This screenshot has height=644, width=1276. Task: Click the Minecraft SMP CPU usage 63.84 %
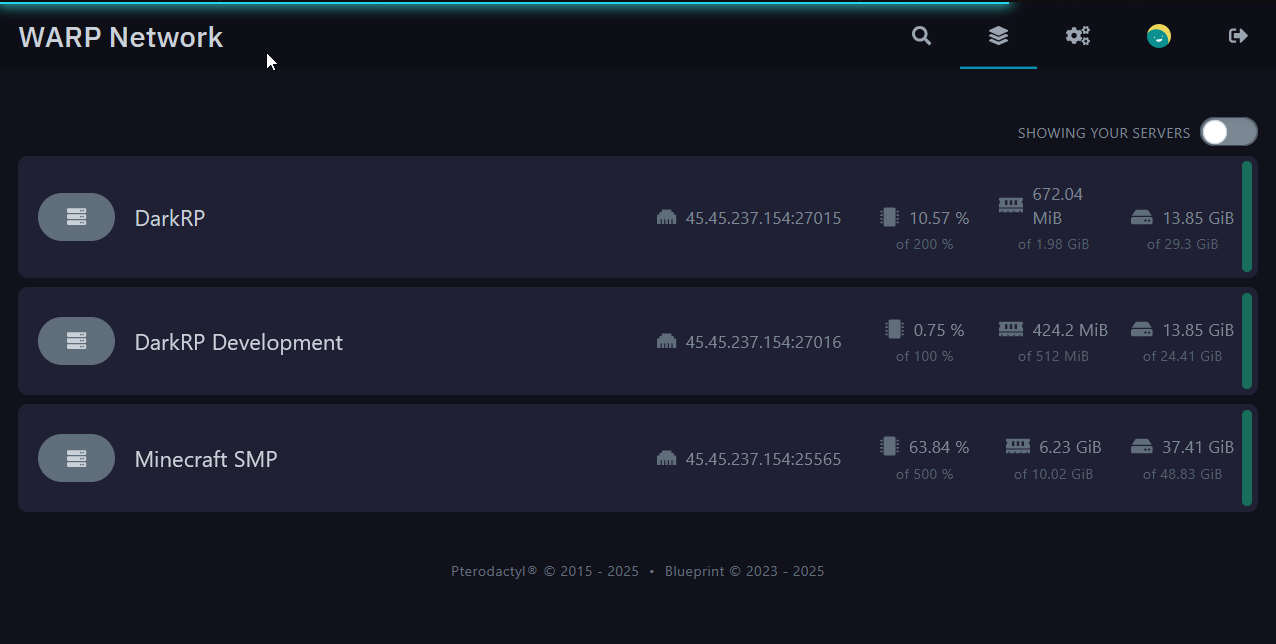point(938,447)
